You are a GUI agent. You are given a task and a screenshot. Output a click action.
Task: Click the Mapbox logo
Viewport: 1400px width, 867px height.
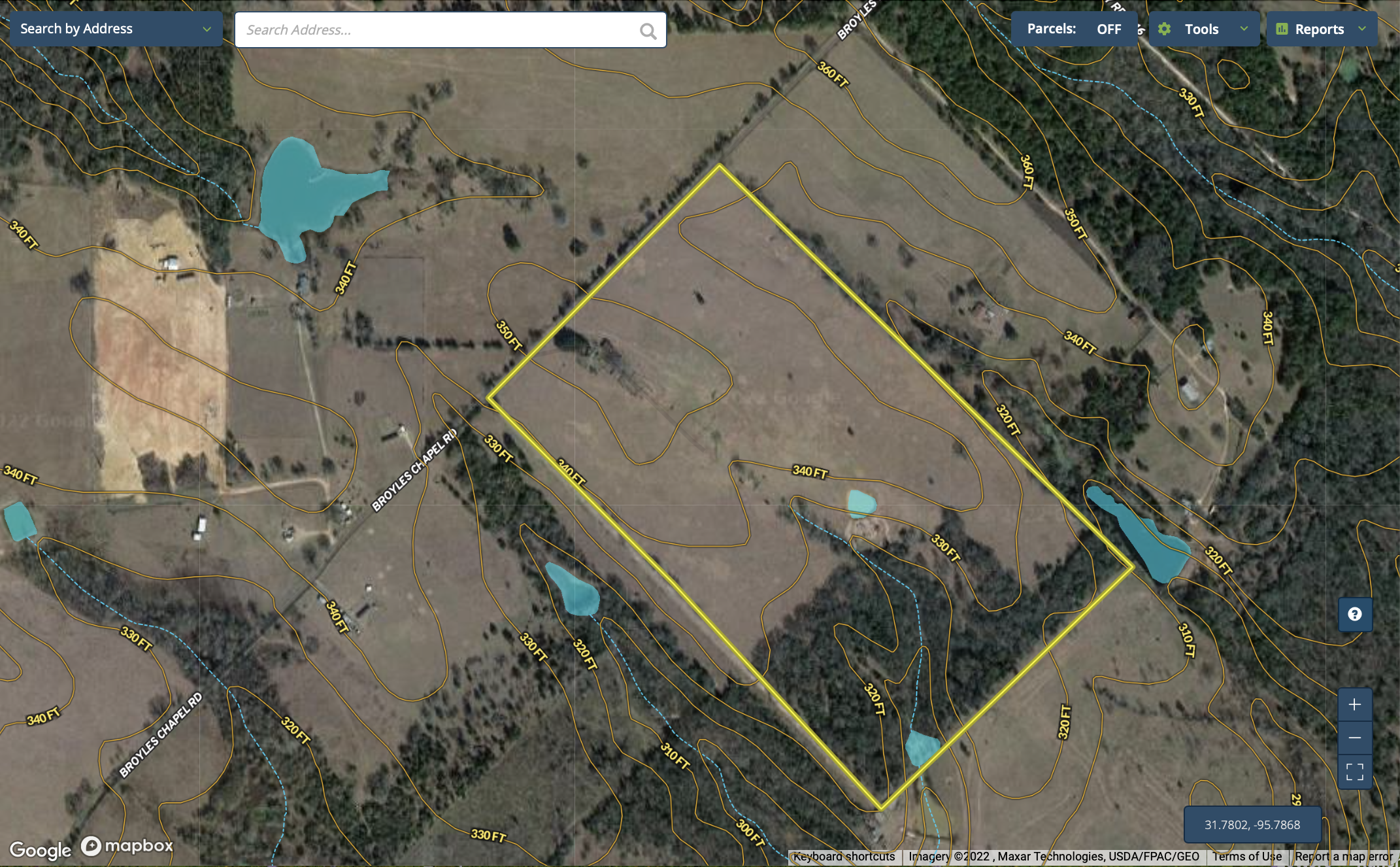coord(127,846)
